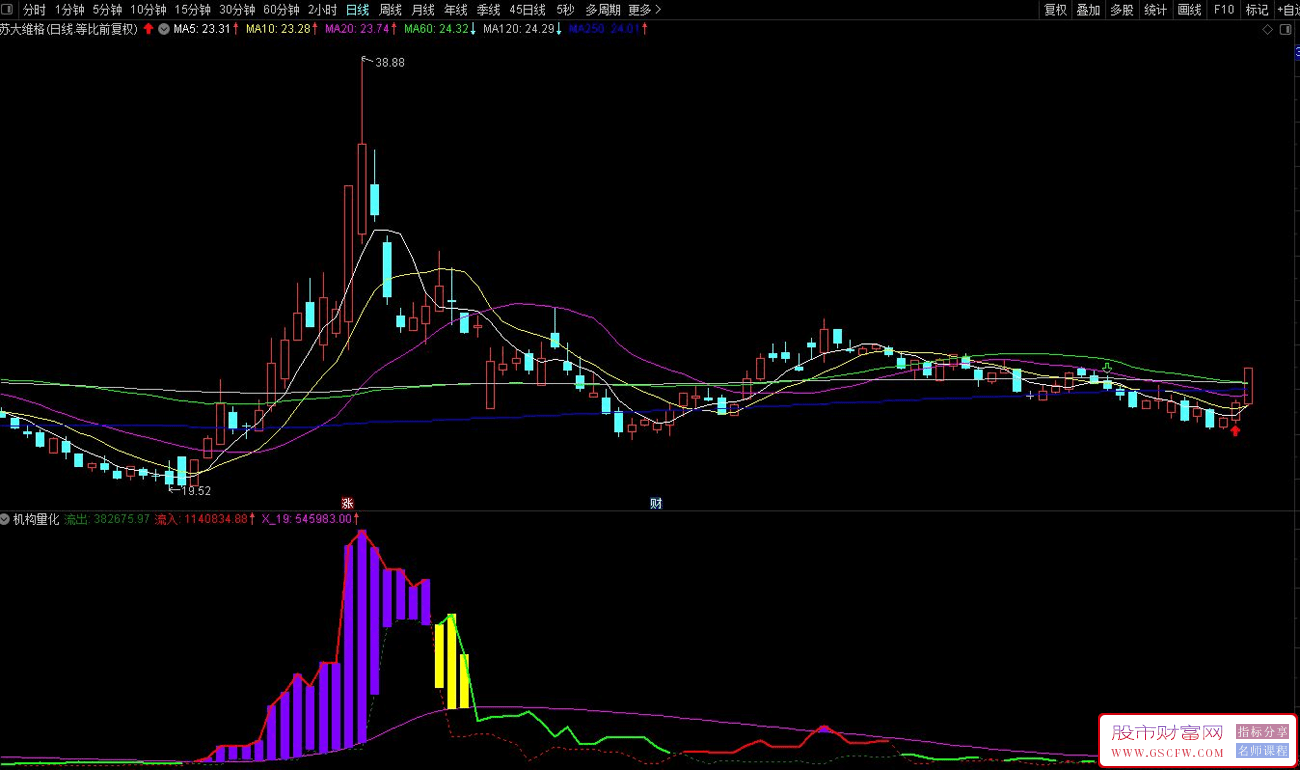The height and width of the screenshot is (770, 1300).
Task: Click the panel layout icon at top-left
Action: tap(8, 10)
